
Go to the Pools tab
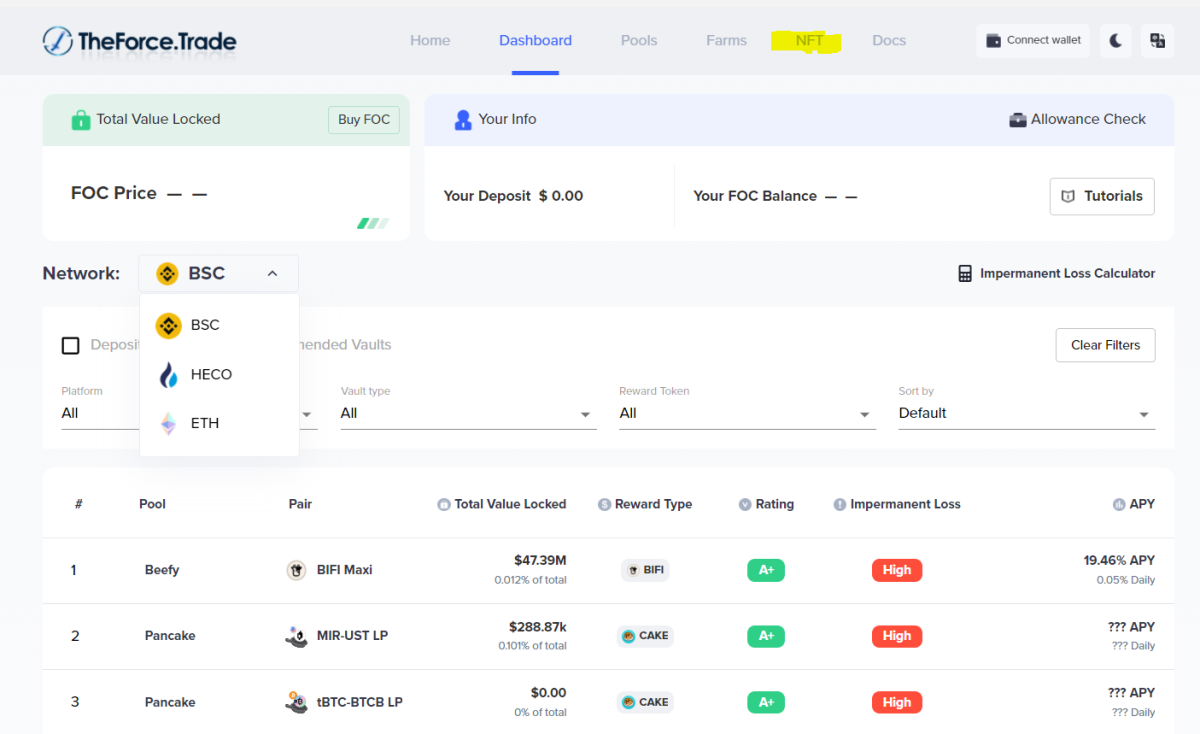tap(639, 41)
